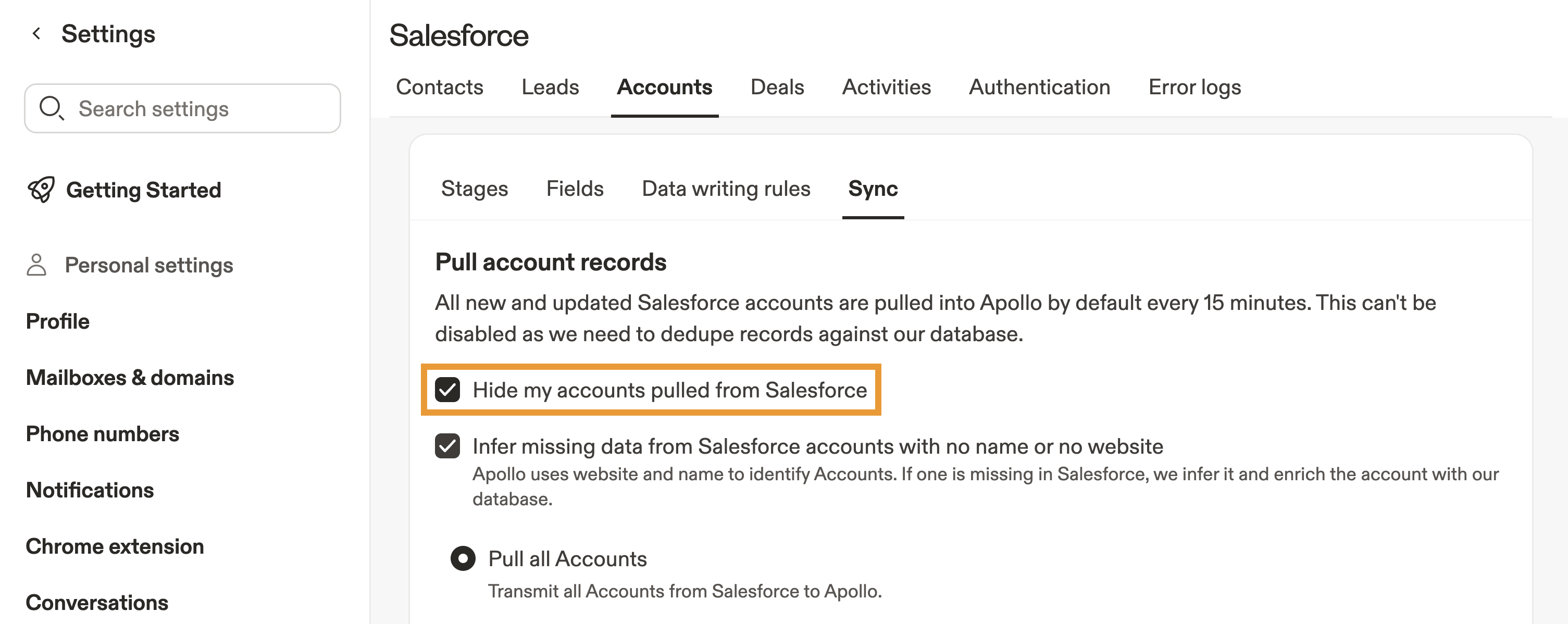Switch to the Contacts tab
Image resolution: width=1568 pixels, height=624 pixels.
(440, 87)
